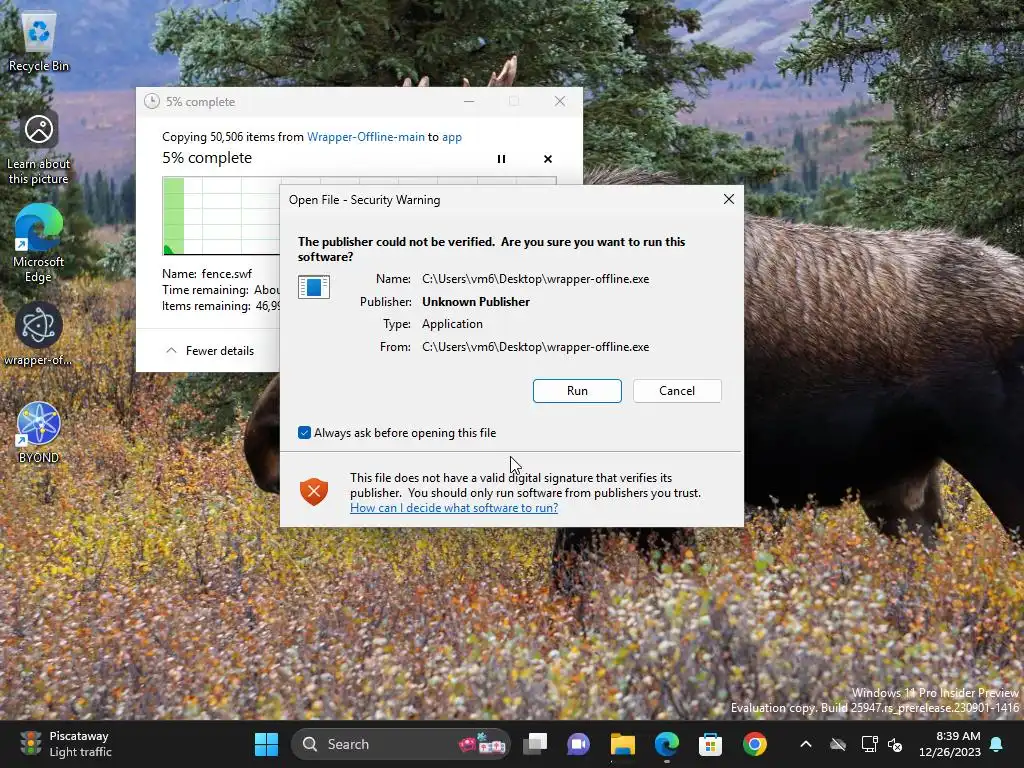Viewport: 1024px width, 768px height.
Task: Click the clock icon in copy window title
Action: pos(152,101)
